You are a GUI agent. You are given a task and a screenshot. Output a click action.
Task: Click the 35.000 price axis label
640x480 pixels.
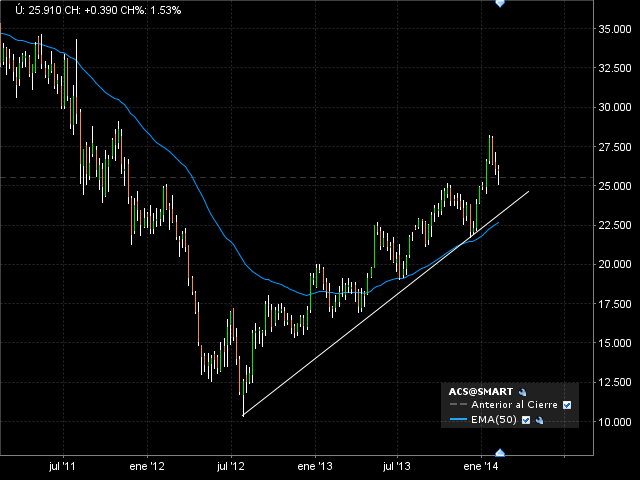pyautogui.click(x=615, y=29)
